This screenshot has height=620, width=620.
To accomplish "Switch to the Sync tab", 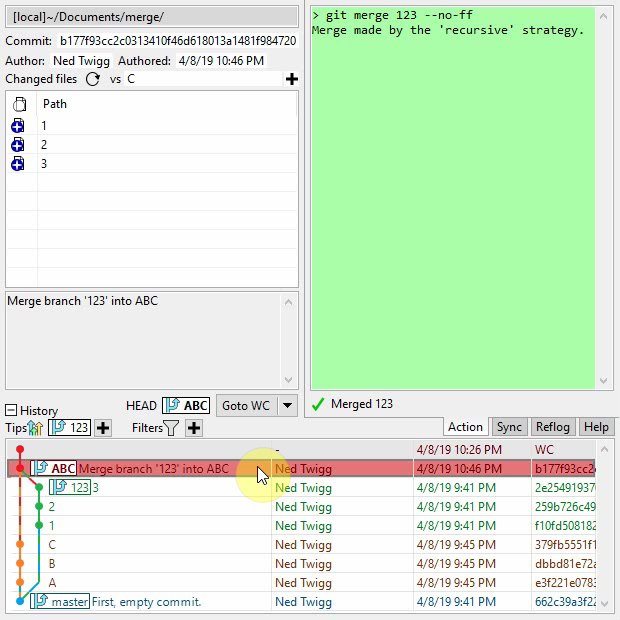I will tap(509, 427).
